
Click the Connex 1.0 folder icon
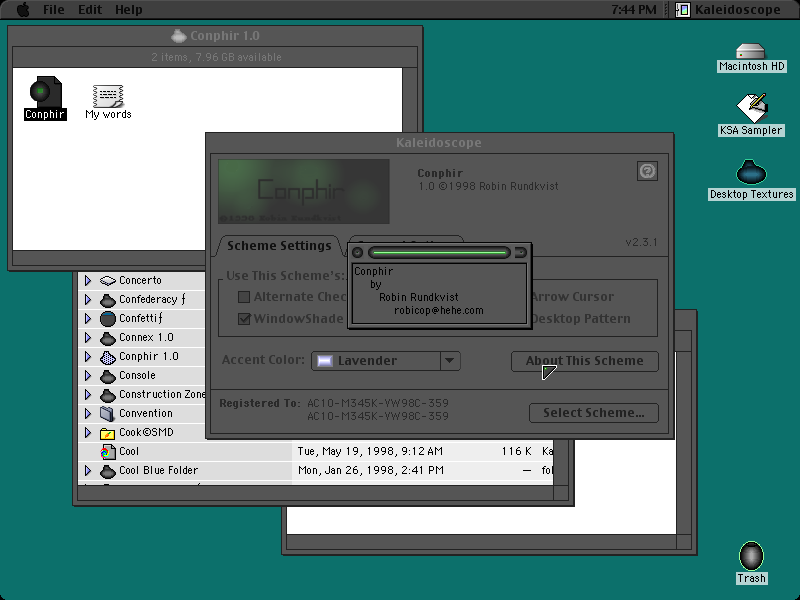108,338
